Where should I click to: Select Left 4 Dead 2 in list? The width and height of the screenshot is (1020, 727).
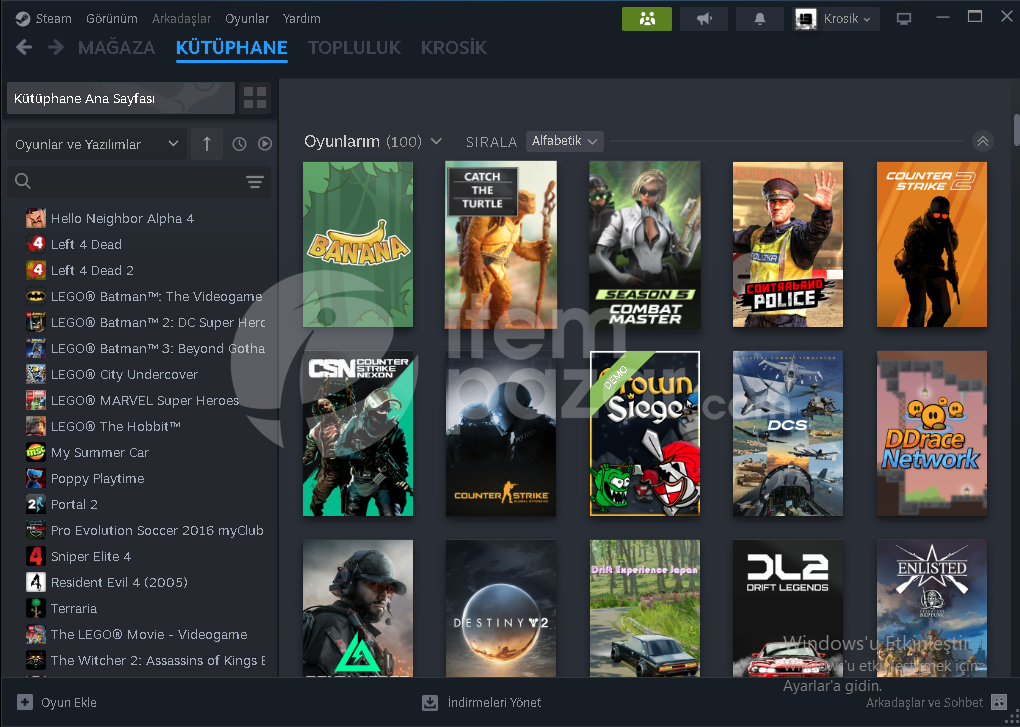coord(92,271)
